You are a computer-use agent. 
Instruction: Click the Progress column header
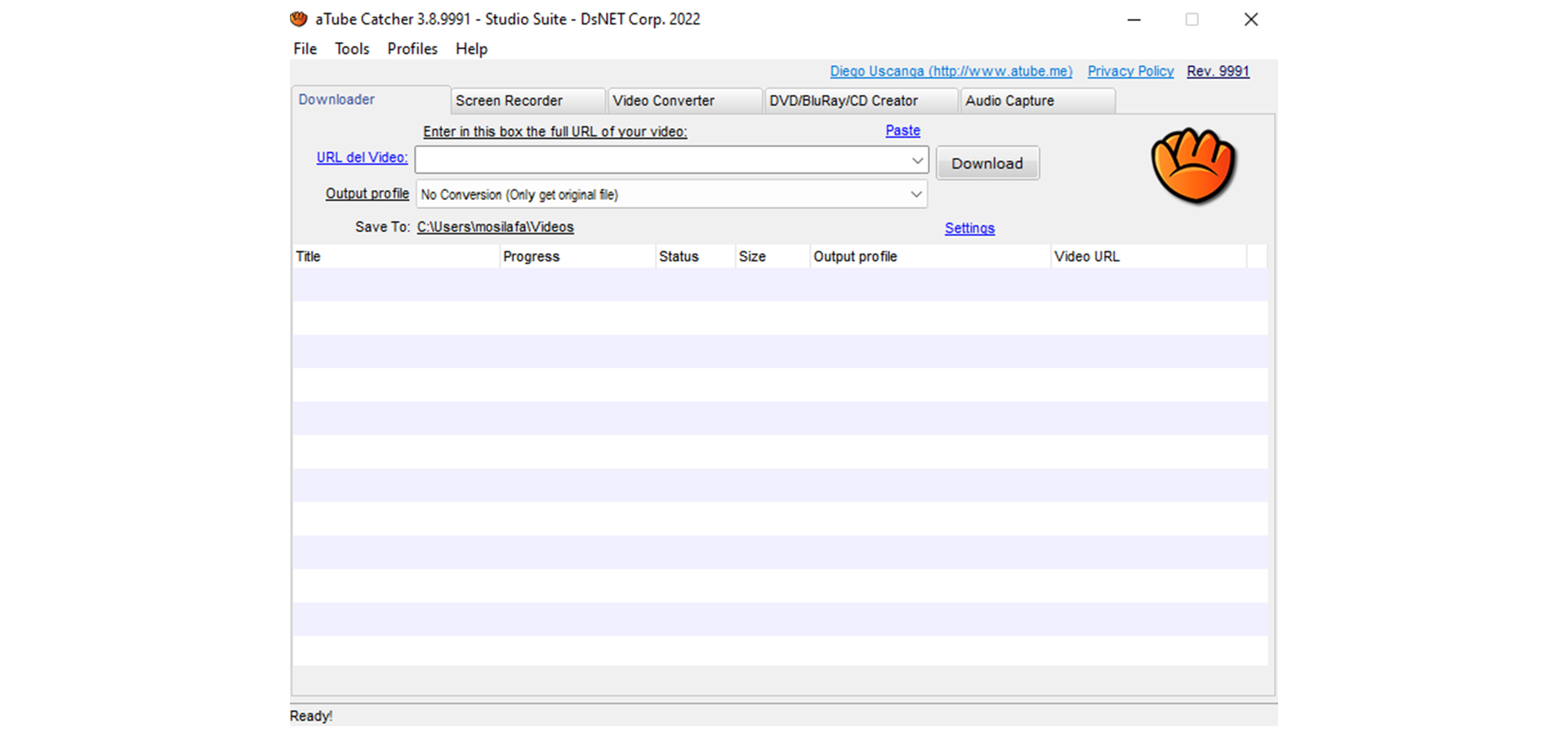[x=577, y=256]
